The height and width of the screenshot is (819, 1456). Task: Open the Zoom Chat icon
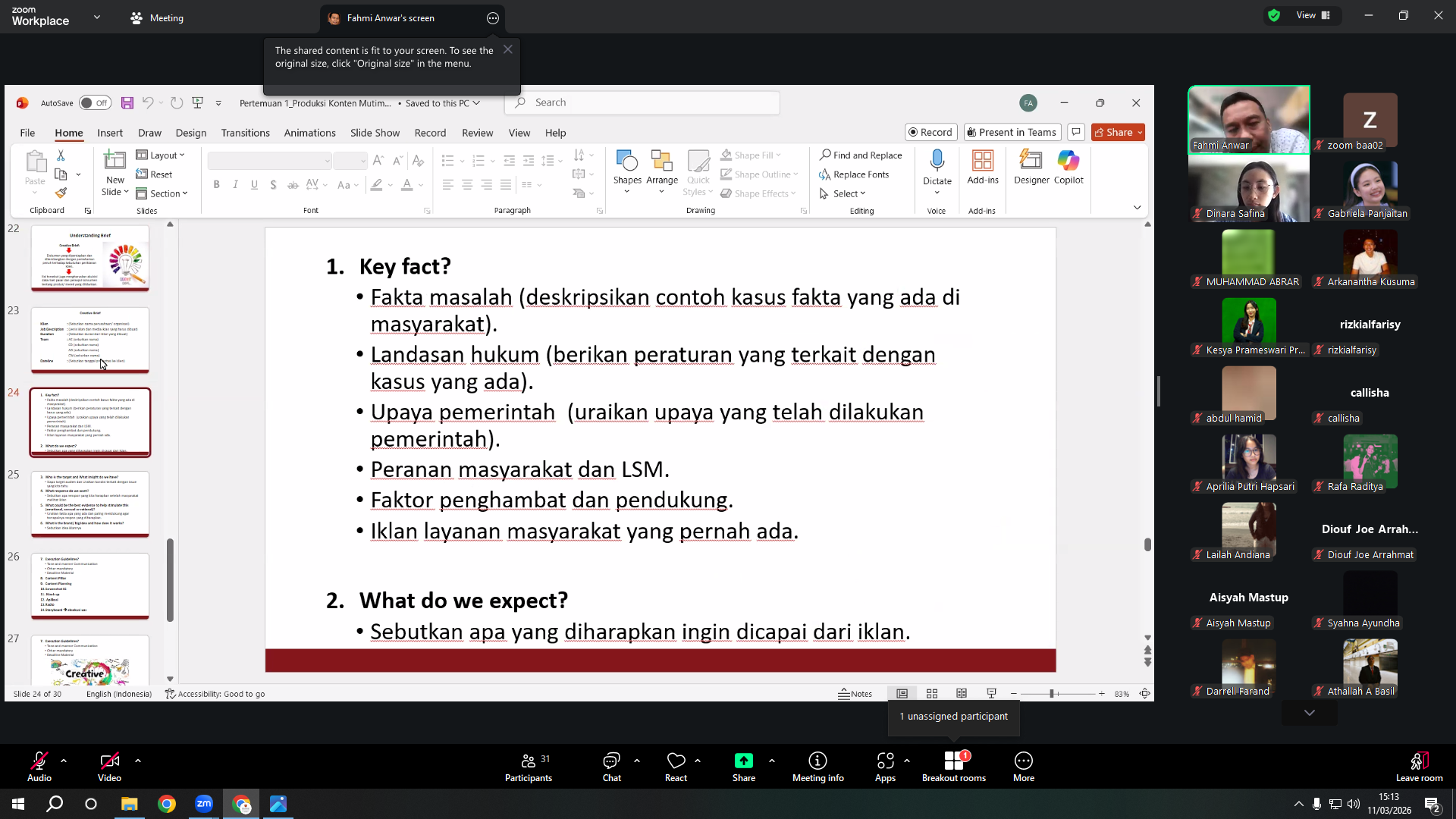point(611,761)
